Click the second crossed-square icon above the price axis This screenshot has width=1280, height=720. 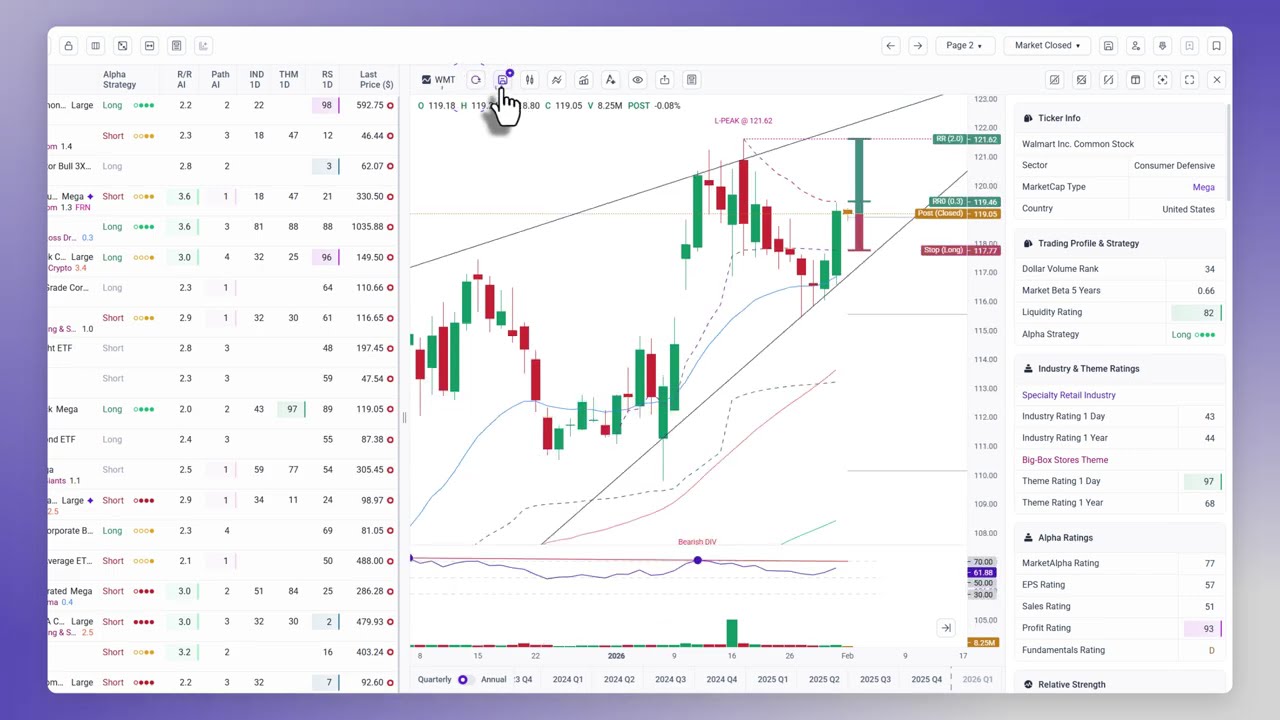[x=1081, y=80]
